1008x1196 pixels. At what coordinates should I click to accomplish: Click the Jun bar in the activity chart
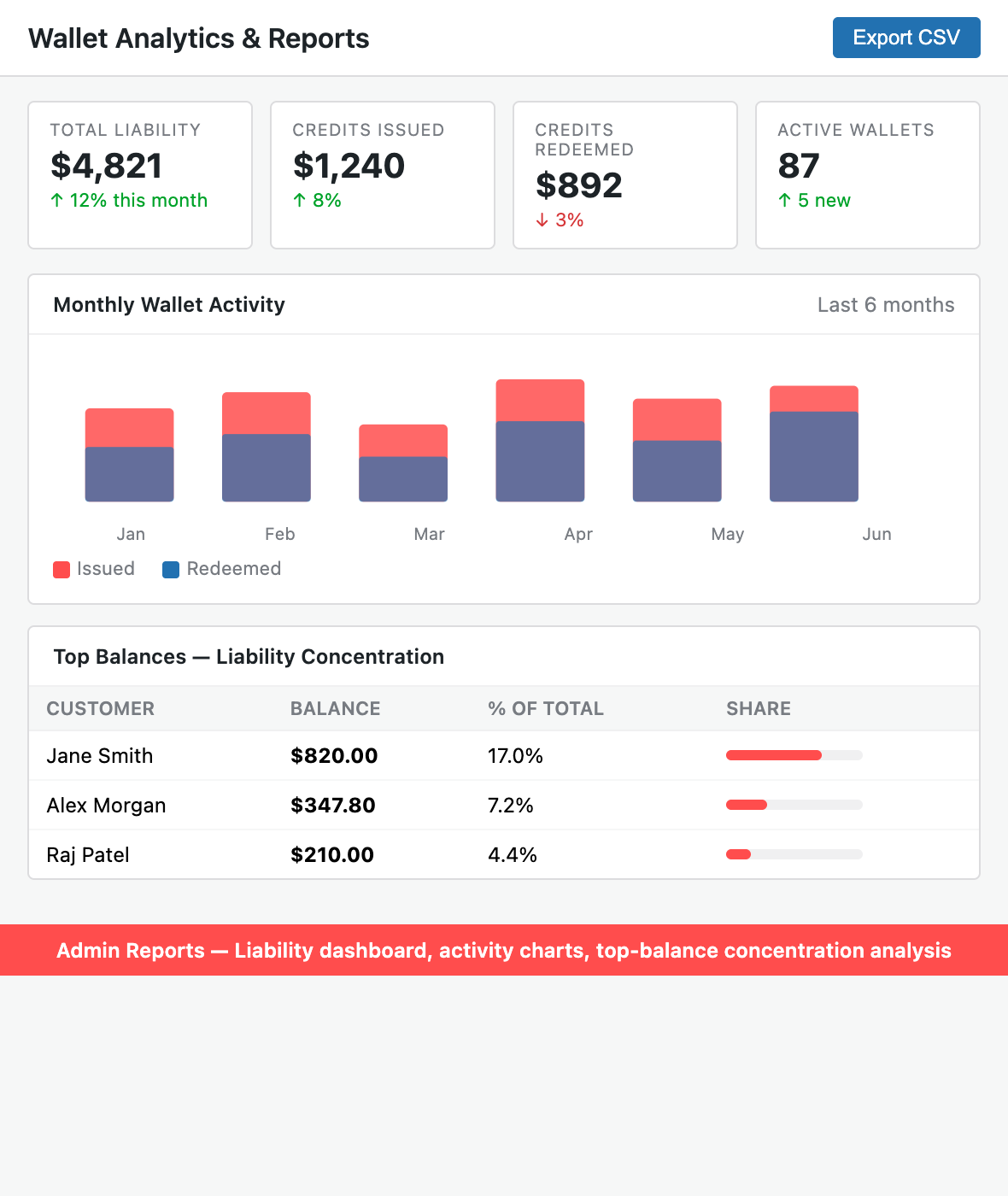tap(814, 443)
